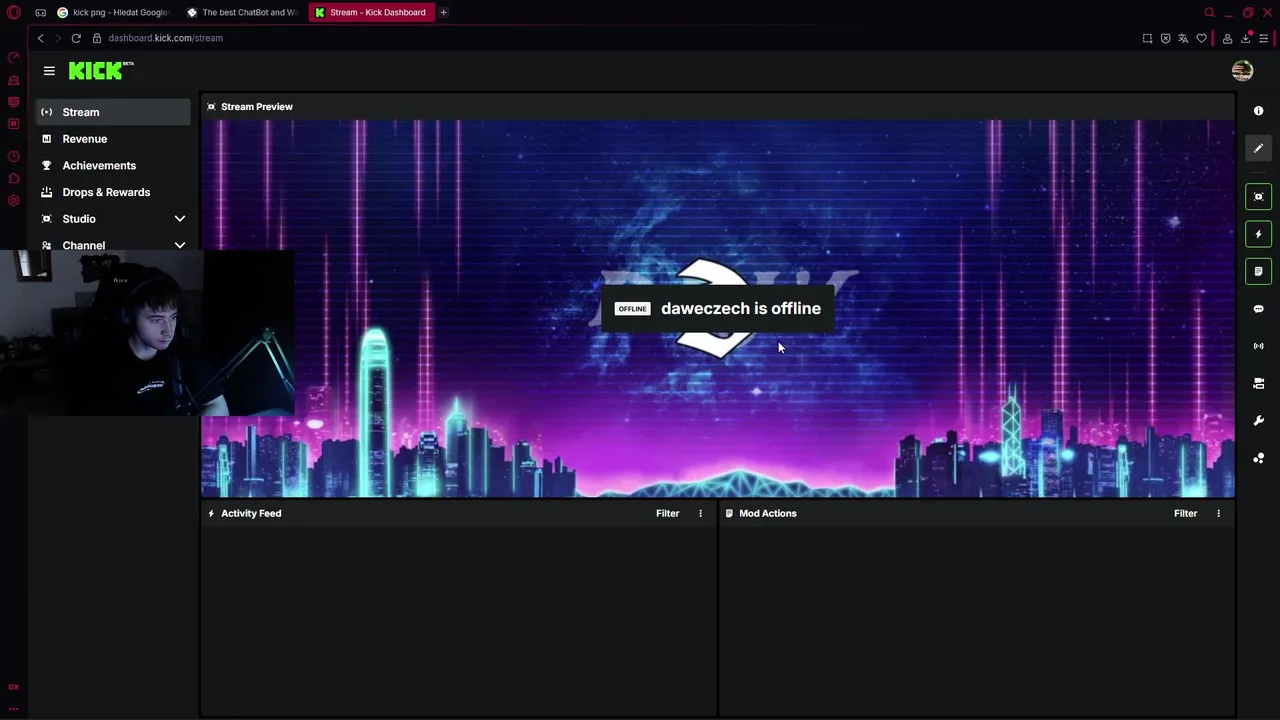The height and width of the screenshot is (720, 1280).
Task: Take a snapshot with the browser toolbar icon
Action: coord(1147,38)
